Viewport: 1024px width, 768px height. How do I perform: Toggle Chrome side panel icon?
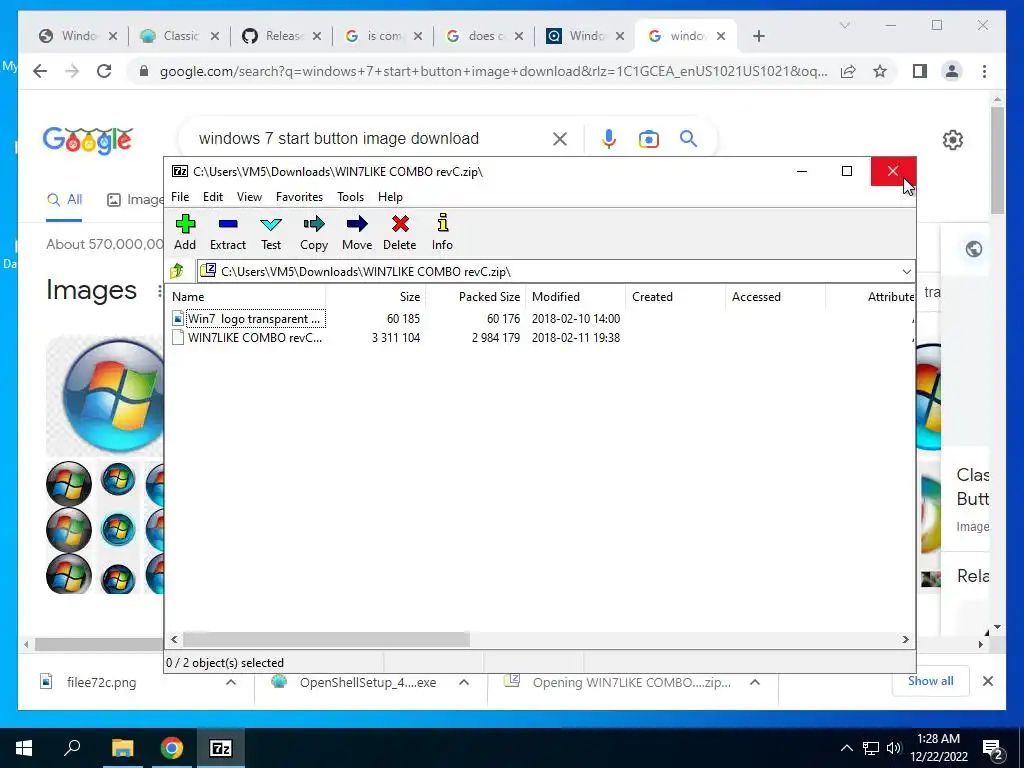[920, 71]
